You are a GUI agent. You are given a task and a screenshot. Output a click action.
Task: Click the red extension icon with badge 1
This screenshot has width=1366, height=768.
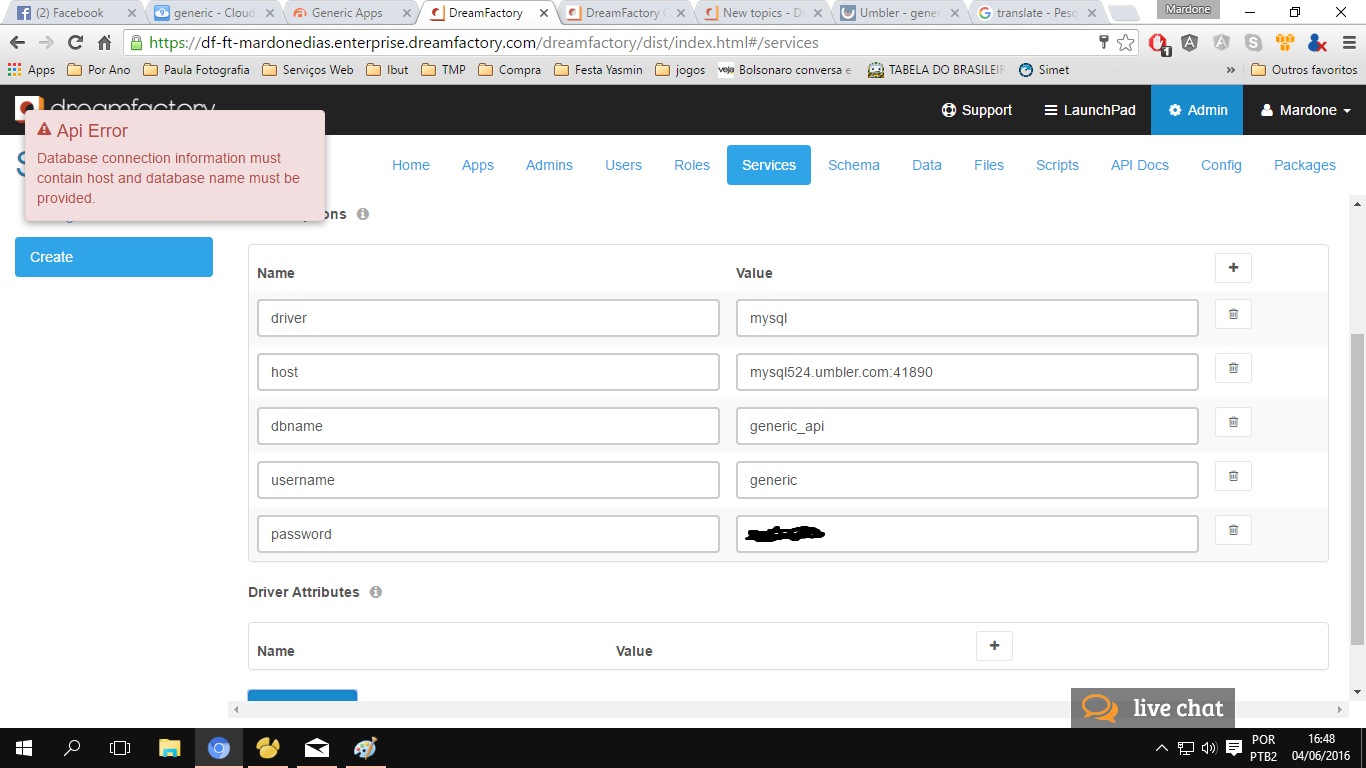(1158, 43)
